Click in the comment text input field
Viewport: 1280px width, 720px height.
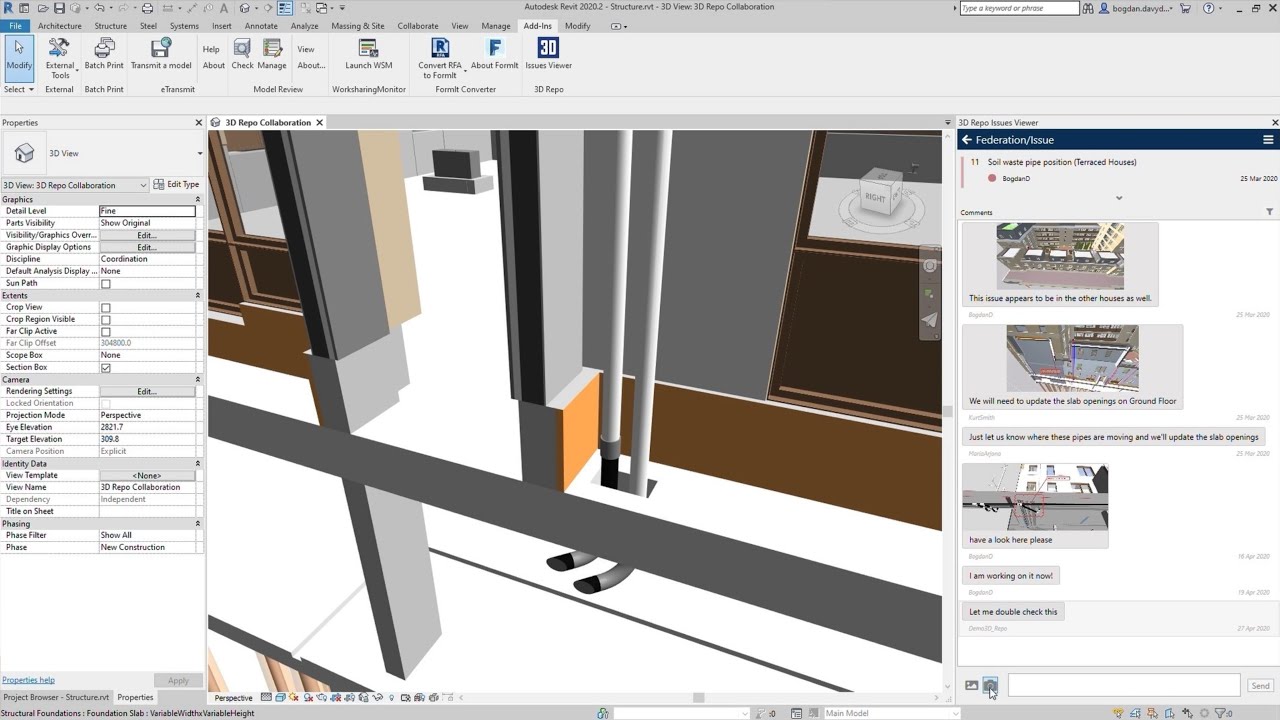click(1124, 685)
